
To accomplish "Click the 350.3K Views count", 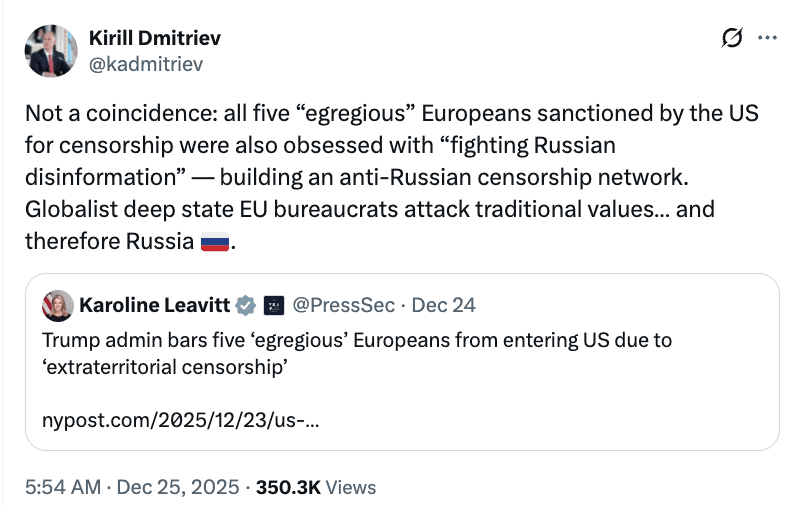I will coord(316,487).
